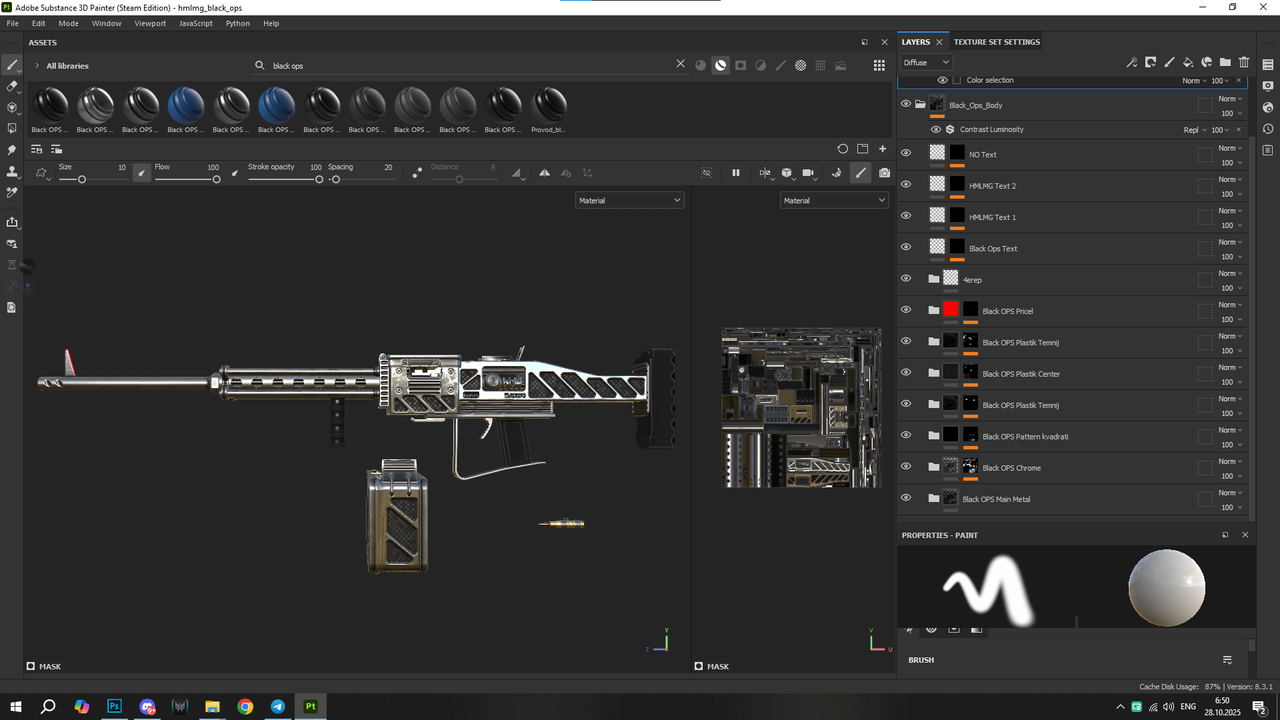Switch to Texture Set Settings tab
The height and width of the screenshot is (720, 1280).
[x=997, y=42]
